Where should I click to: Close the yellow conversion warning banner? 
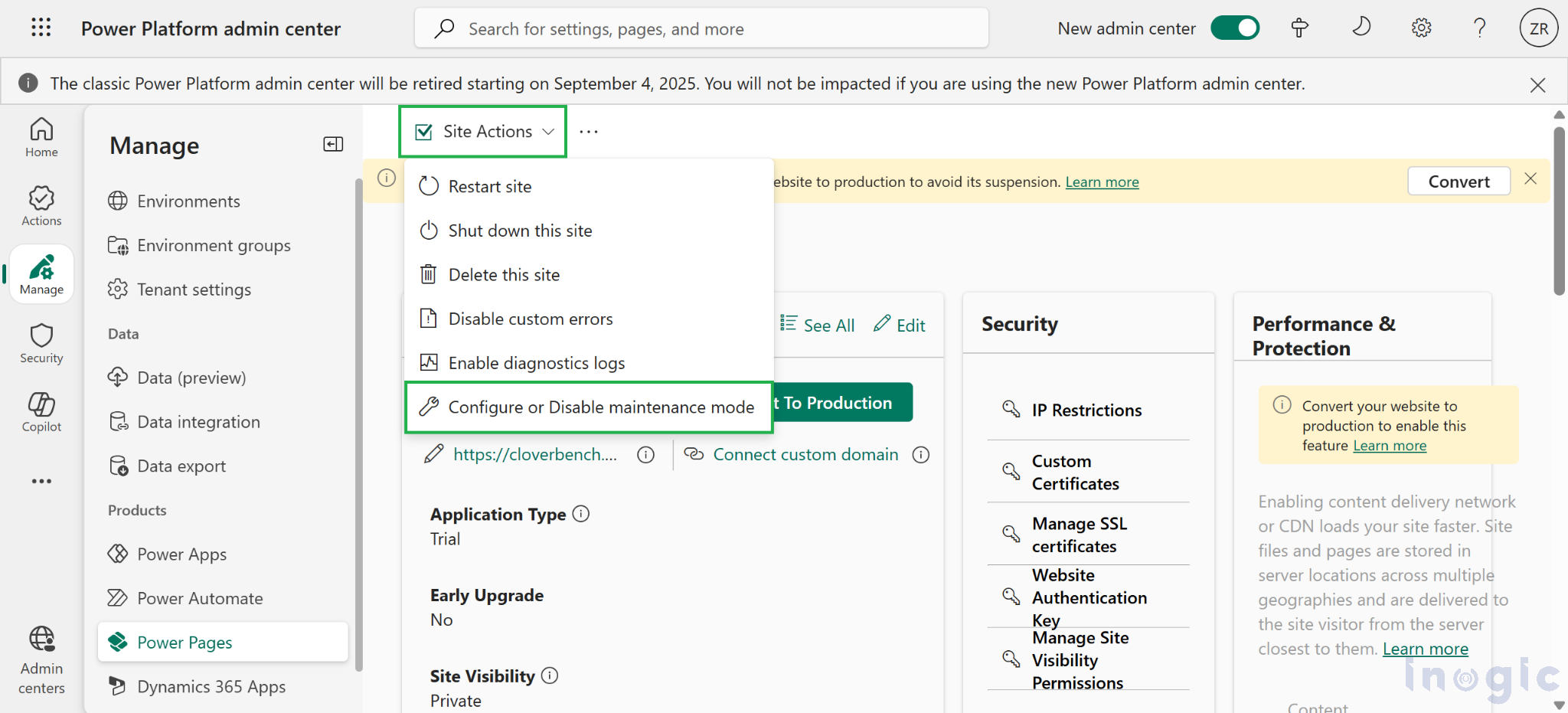click(1530, 178)
